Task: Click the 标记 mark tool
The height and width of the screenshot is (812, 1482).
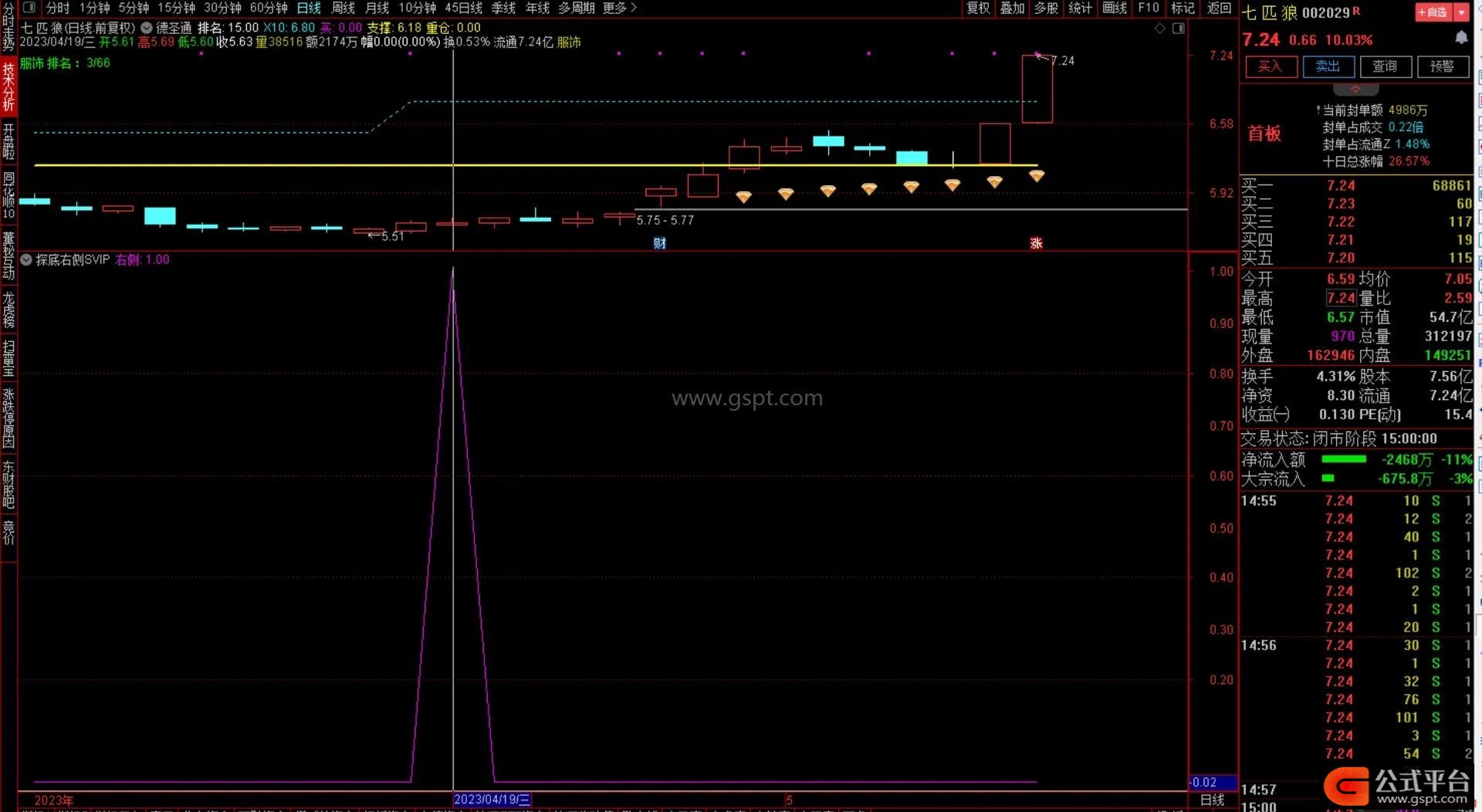Action: click(x=1183, y=8)
